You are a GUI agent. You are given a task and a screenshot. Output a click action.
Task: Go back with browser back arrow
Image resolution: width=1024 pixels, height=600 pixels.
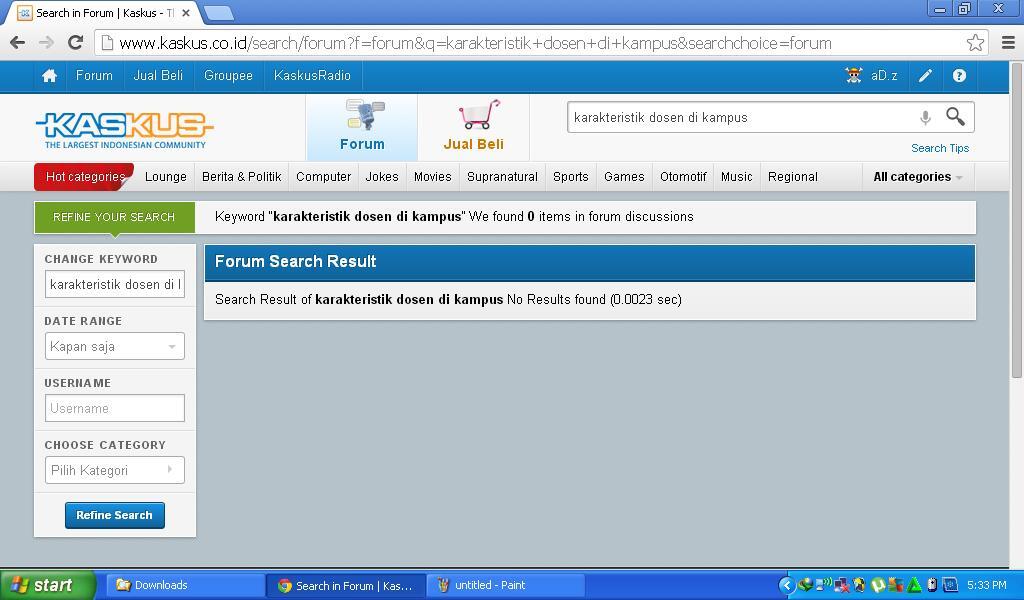pos(18,43)
